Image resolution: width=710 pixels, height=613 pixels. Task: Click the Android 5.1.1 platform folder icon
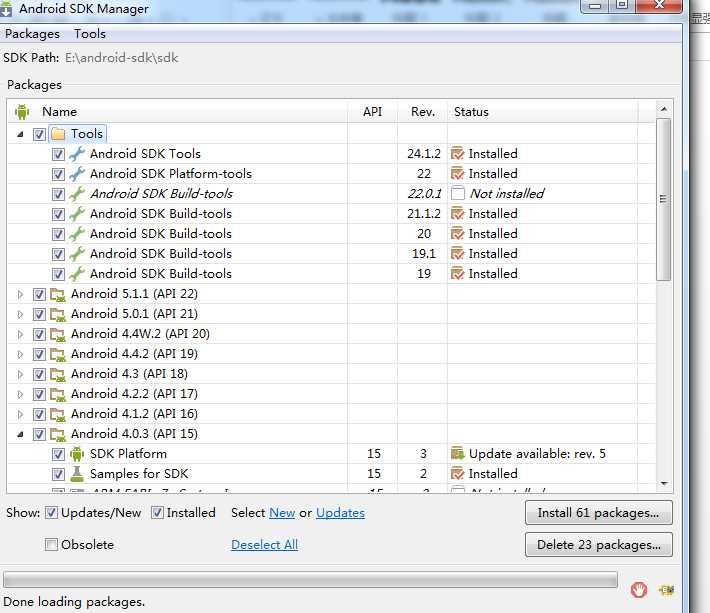(x=58, y=295)
